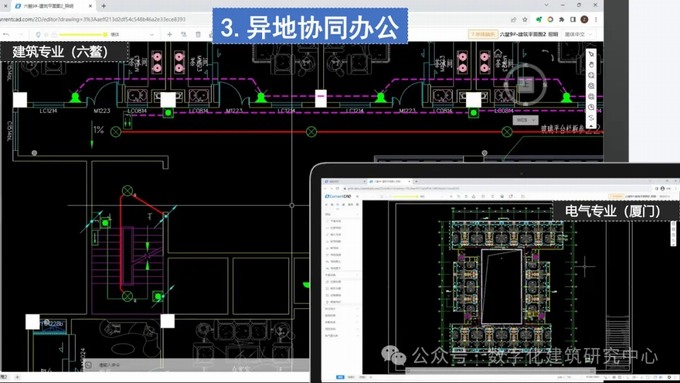Open the layer selection dropdown arrow
This screenshot has height=383, width=680.
click(152, 34)
